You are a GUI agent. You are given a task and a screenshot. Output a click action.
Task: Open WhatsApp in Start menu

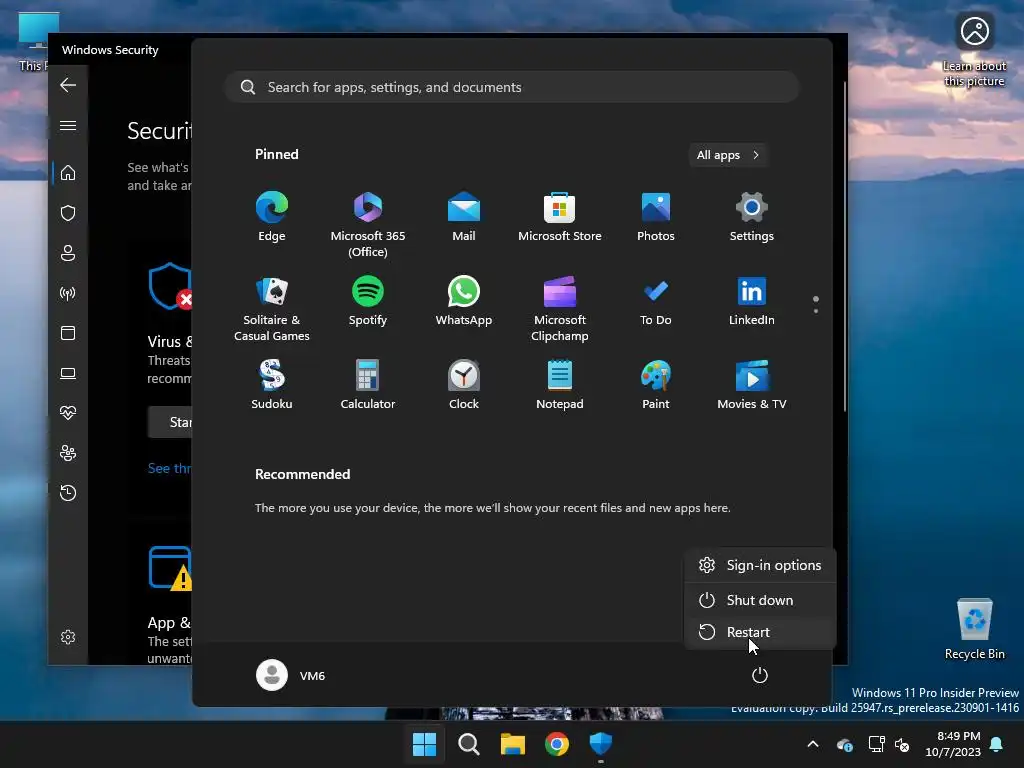pyautogui.click(x=464, y=301)
